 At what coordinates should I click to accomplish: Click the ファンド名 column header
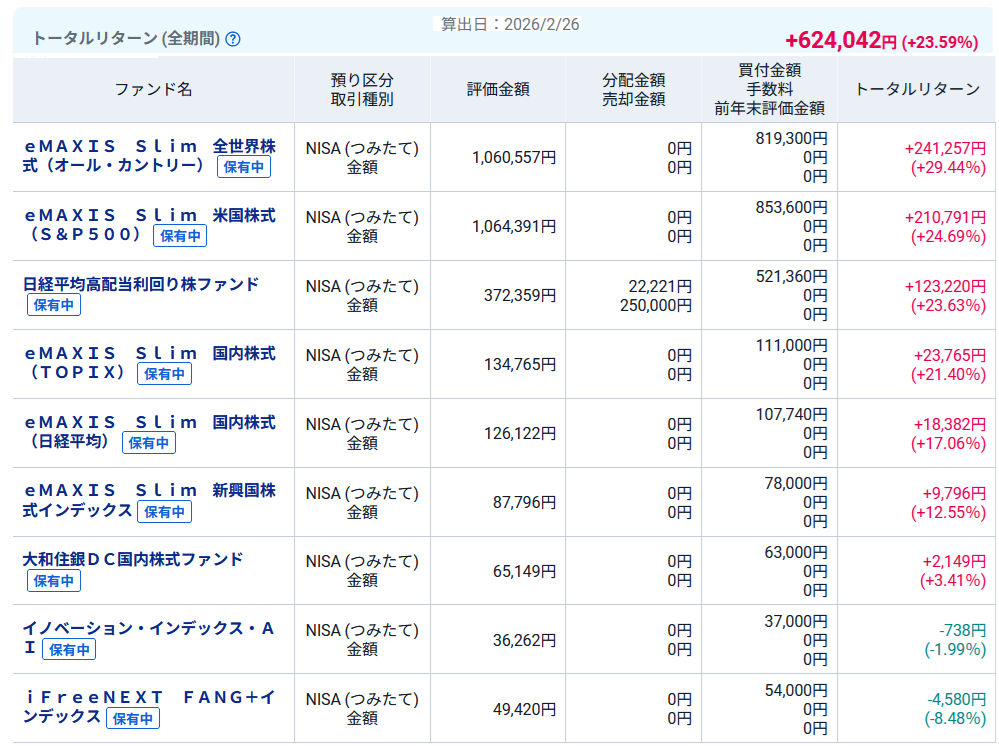[154, 89]
